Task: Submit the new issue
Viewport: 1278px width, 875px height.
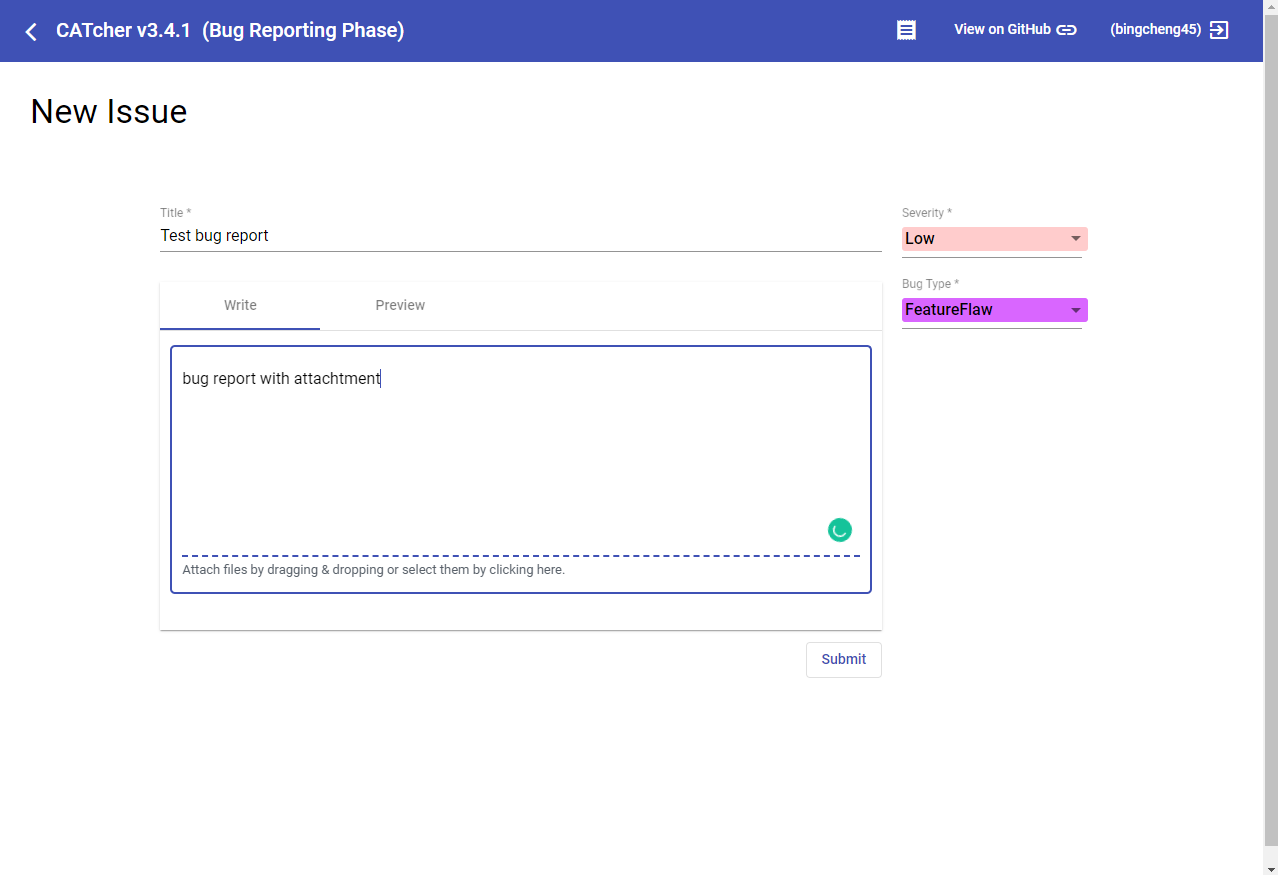Action: (x=844, y=660)
